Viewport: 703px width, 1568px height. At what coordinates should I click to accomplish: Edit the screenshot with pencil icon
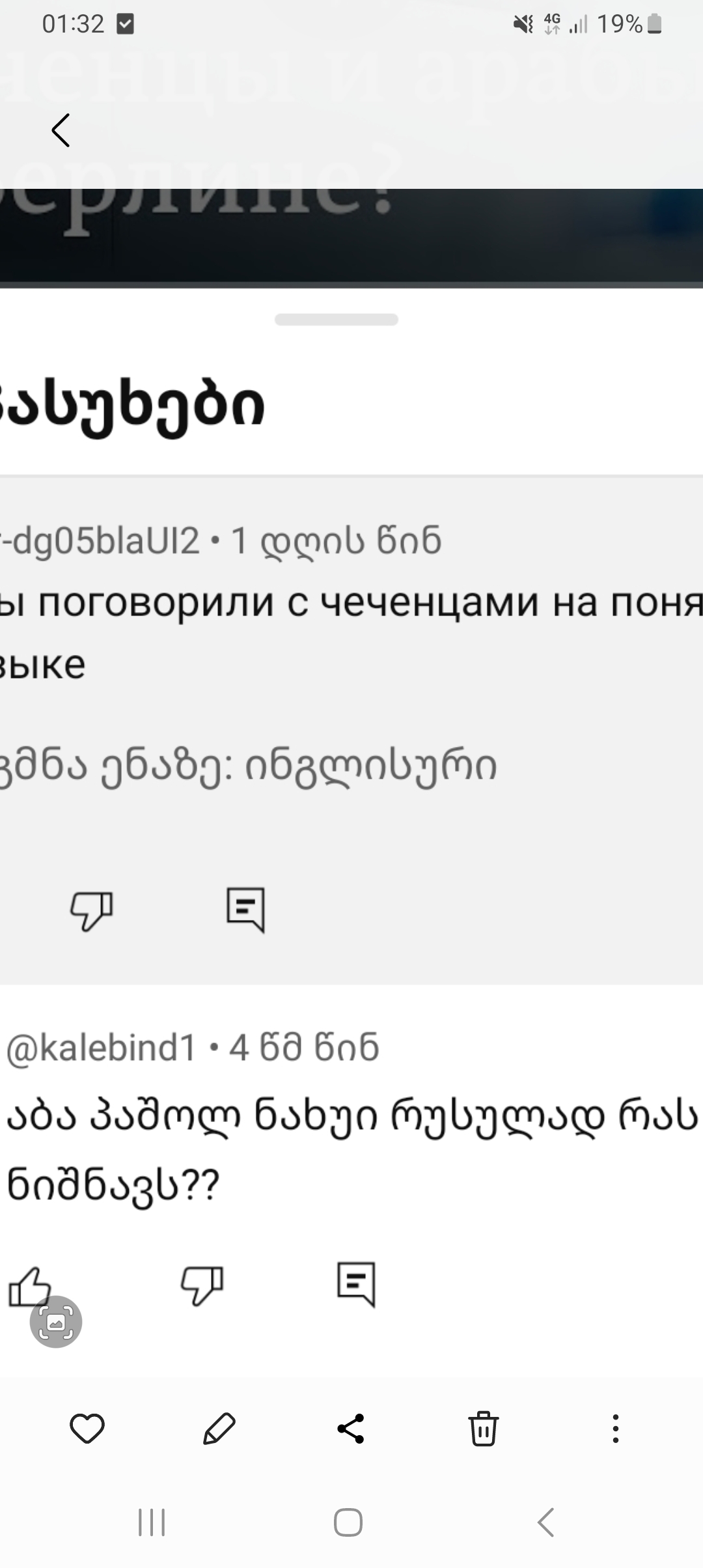click(x=219, y=1429)
